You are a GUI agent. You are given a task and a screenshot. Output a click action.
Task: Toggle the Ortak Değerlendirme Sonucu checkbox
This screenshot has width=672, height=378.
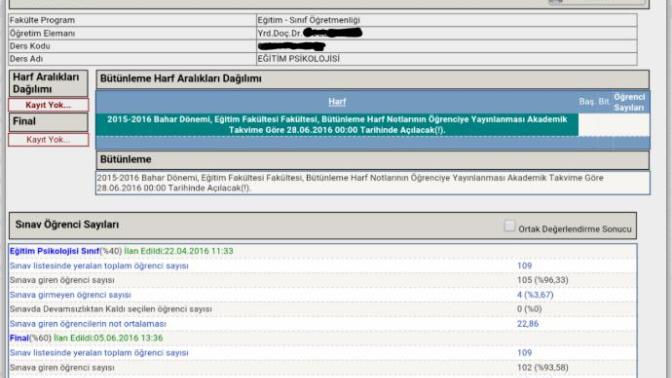(509, 226)
